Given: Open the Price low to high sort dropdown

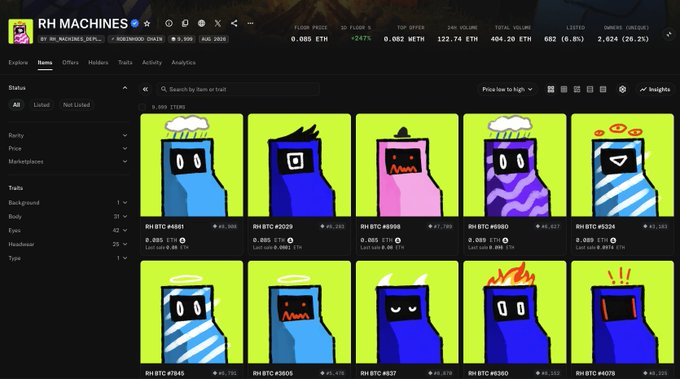Looking at the screenshot, I should coord(507,89).
